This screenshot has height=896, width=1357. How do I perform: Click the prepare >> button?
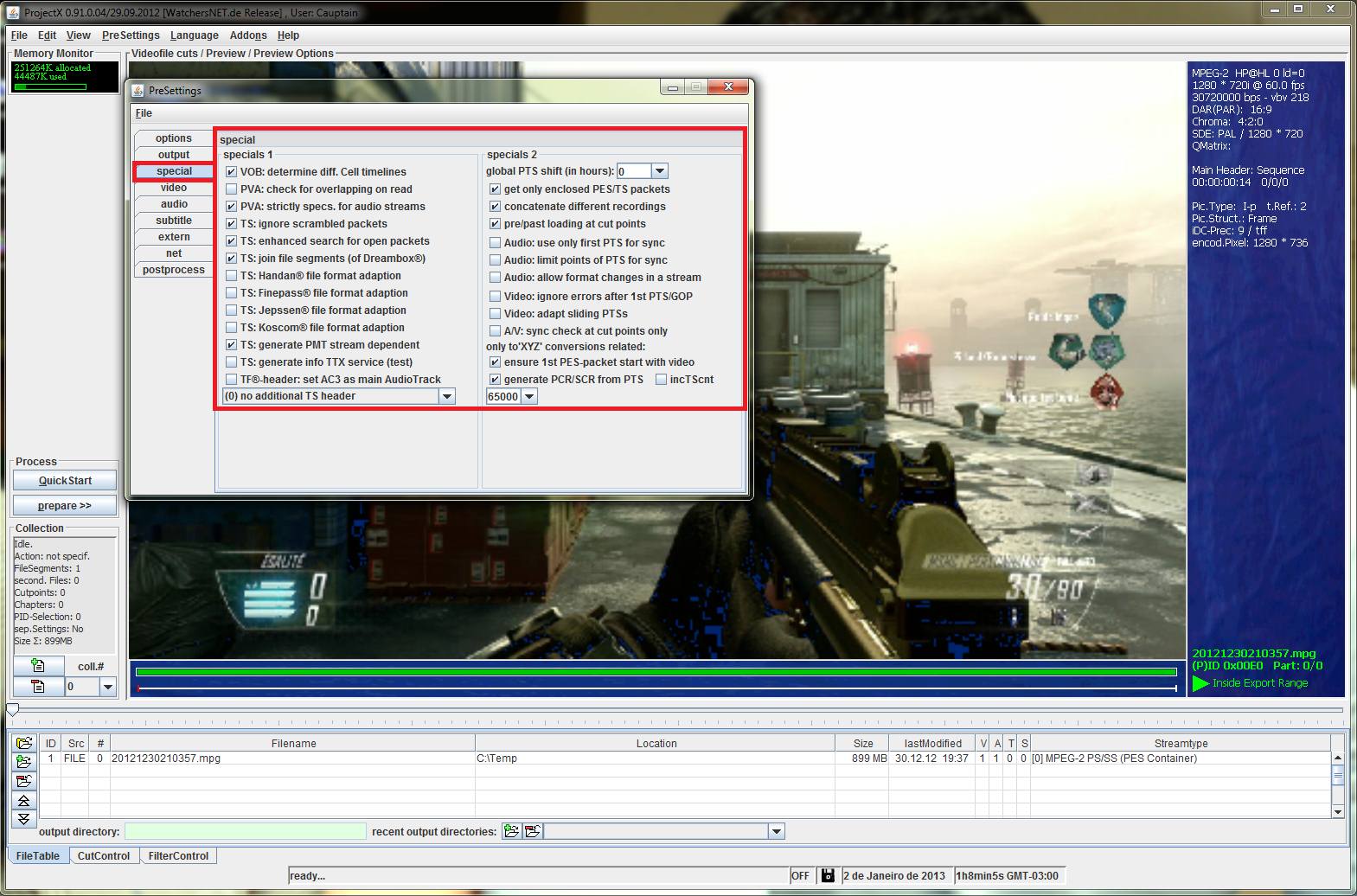tap(65, 506)
